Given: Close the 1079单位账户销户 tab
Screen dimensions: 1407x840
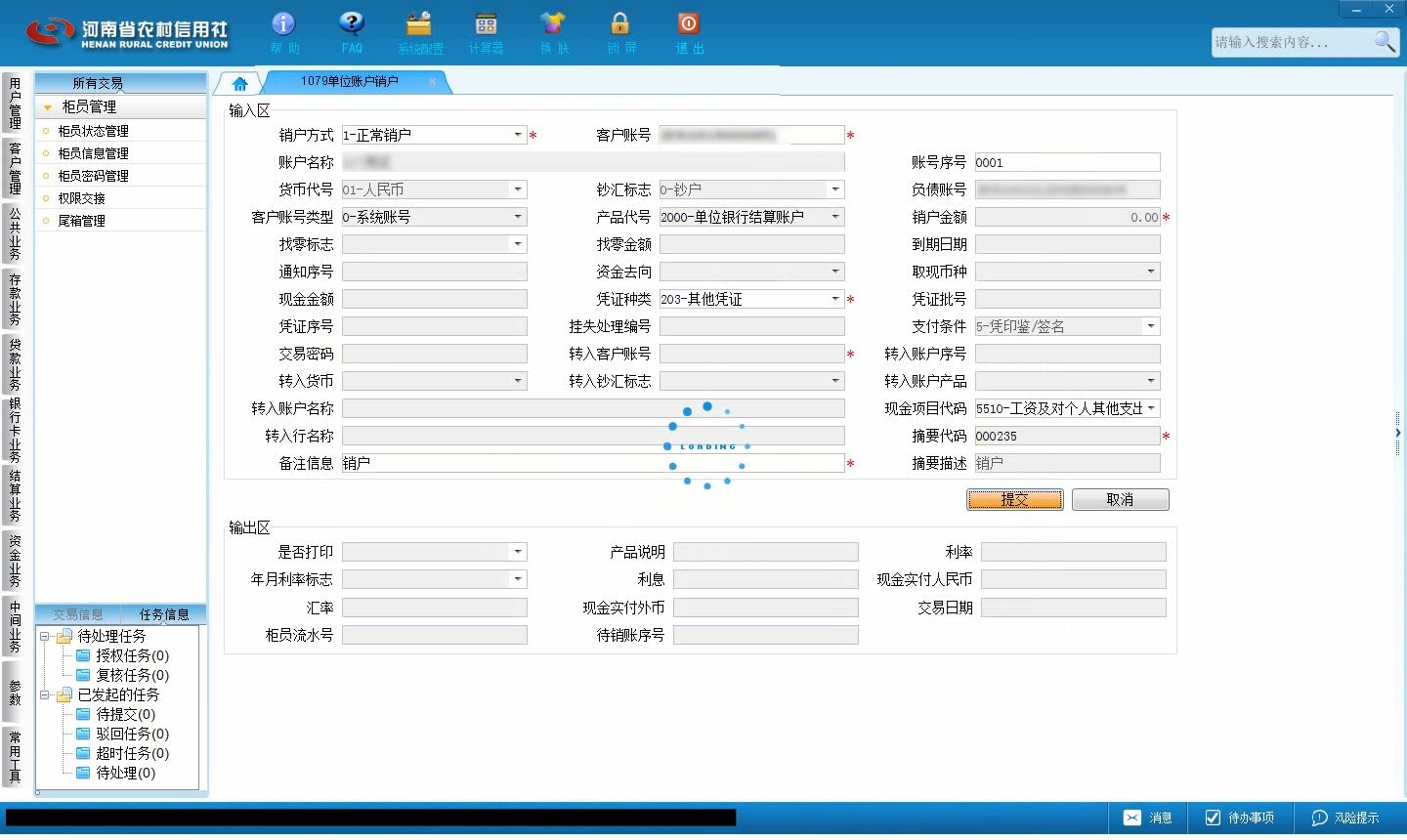Looking at the screenshot, I should pyautogui.click(x=433, y=81).
